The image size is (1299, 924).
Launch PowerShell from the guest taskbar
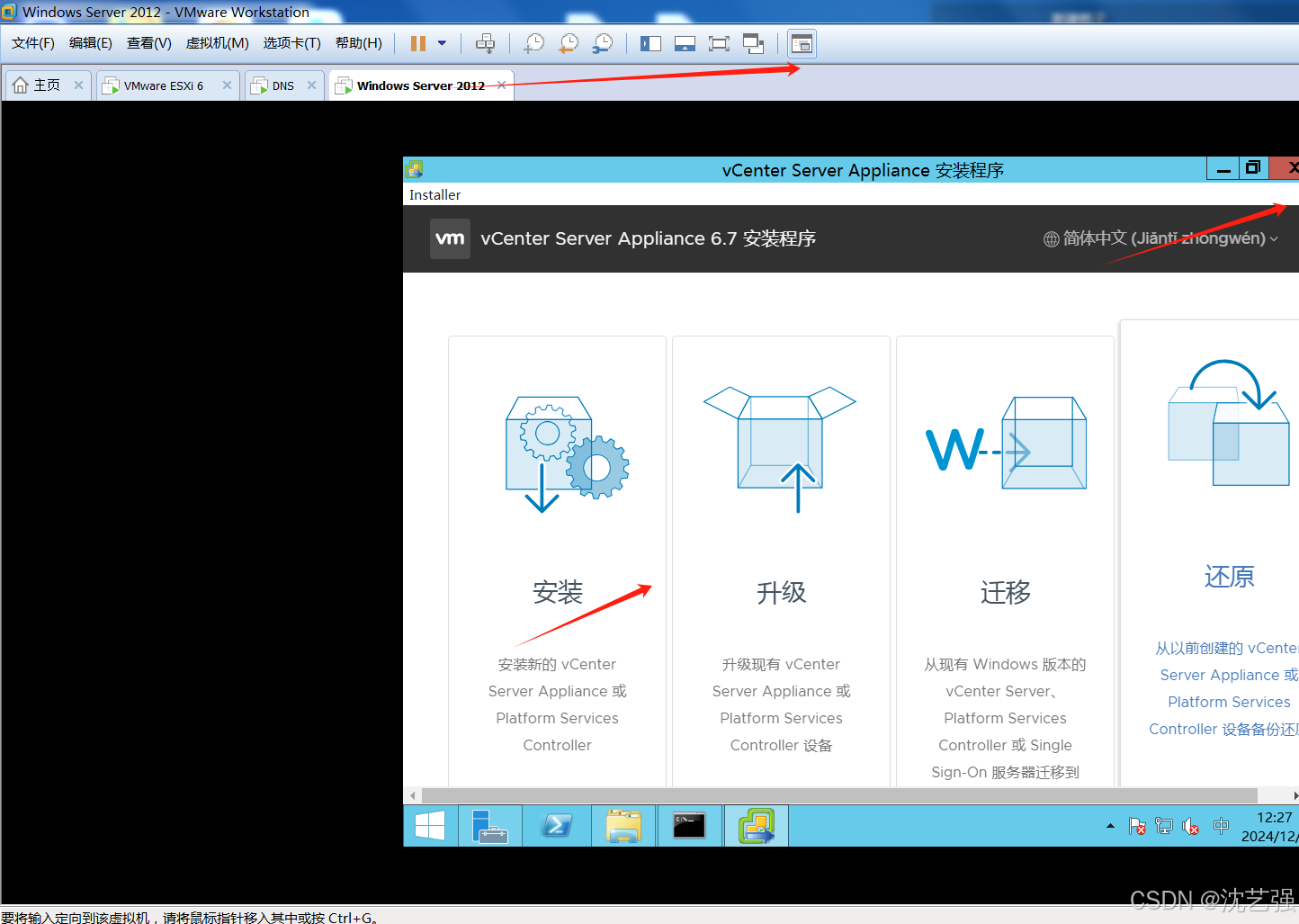[557, 826]
